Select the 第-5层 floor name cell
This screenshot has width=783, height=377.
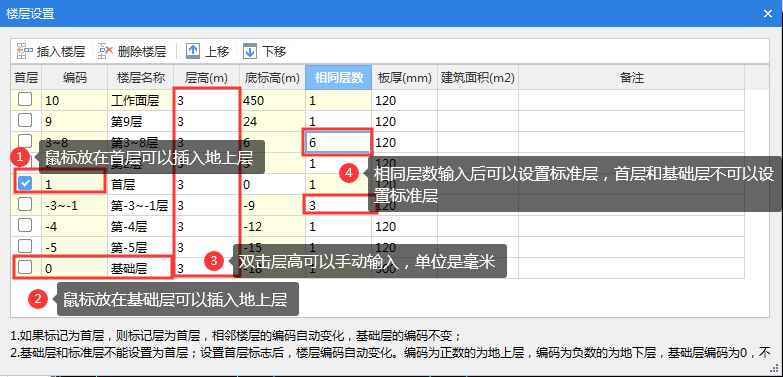pyautogui.click(x=140, y=247)
